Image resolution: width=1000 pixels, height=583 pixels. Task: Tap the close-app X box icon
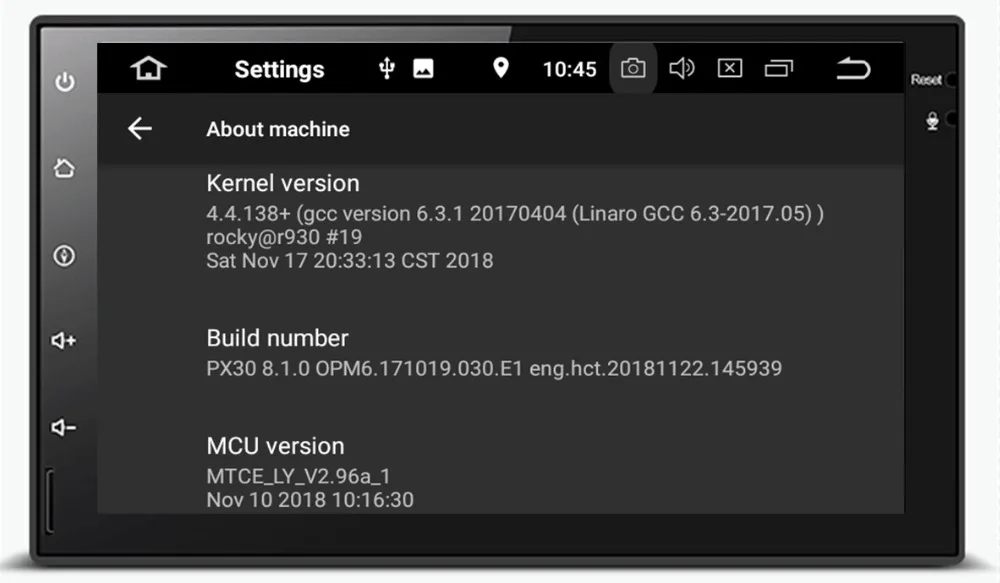730,68
